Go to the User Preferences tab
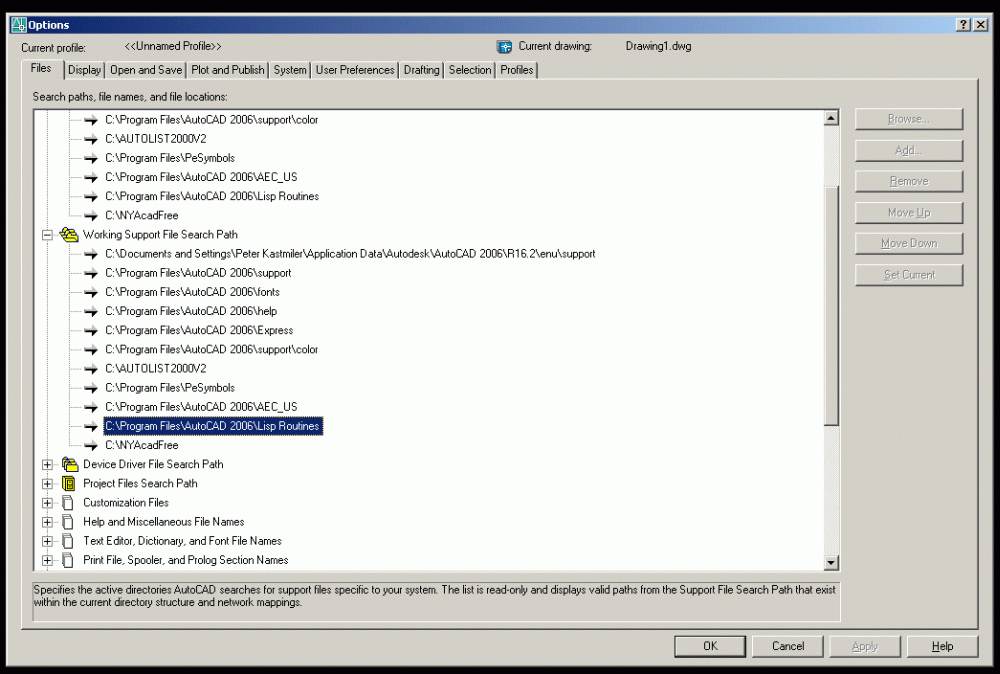The image size is (1000, 674). (355, 70)
